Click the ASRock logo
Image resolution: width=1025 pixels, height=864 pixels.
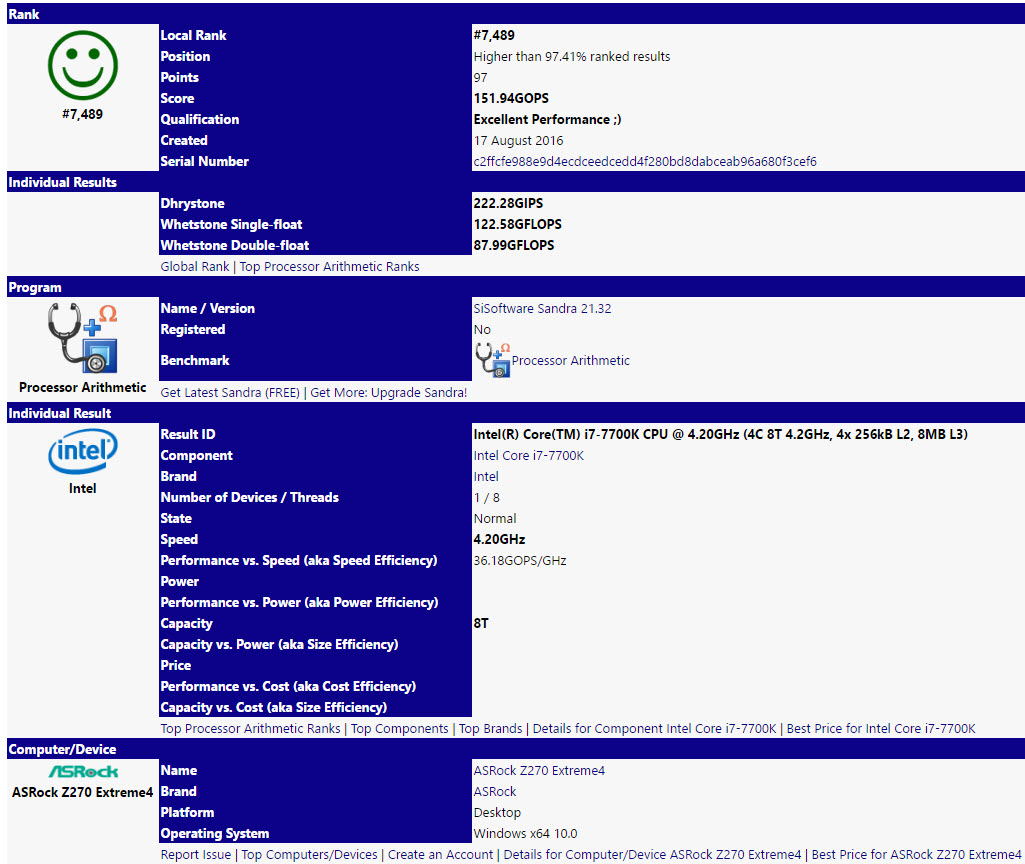point(83,771)
